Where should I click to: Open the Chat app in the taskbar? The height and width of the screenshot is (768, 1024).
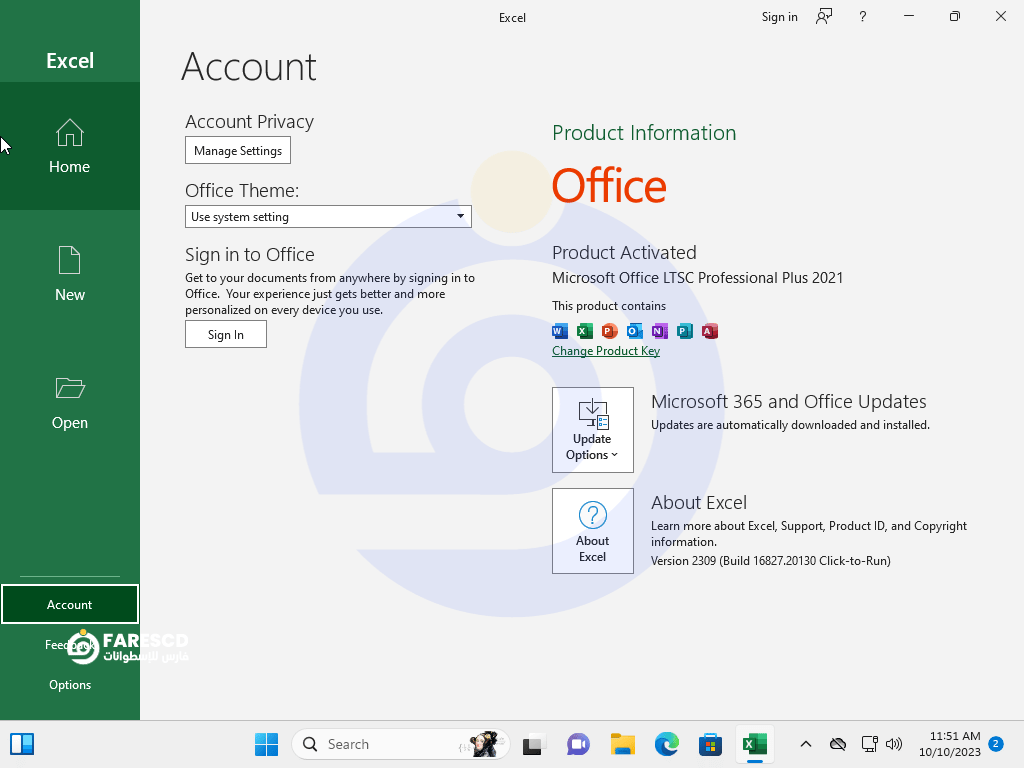(578, 744)
